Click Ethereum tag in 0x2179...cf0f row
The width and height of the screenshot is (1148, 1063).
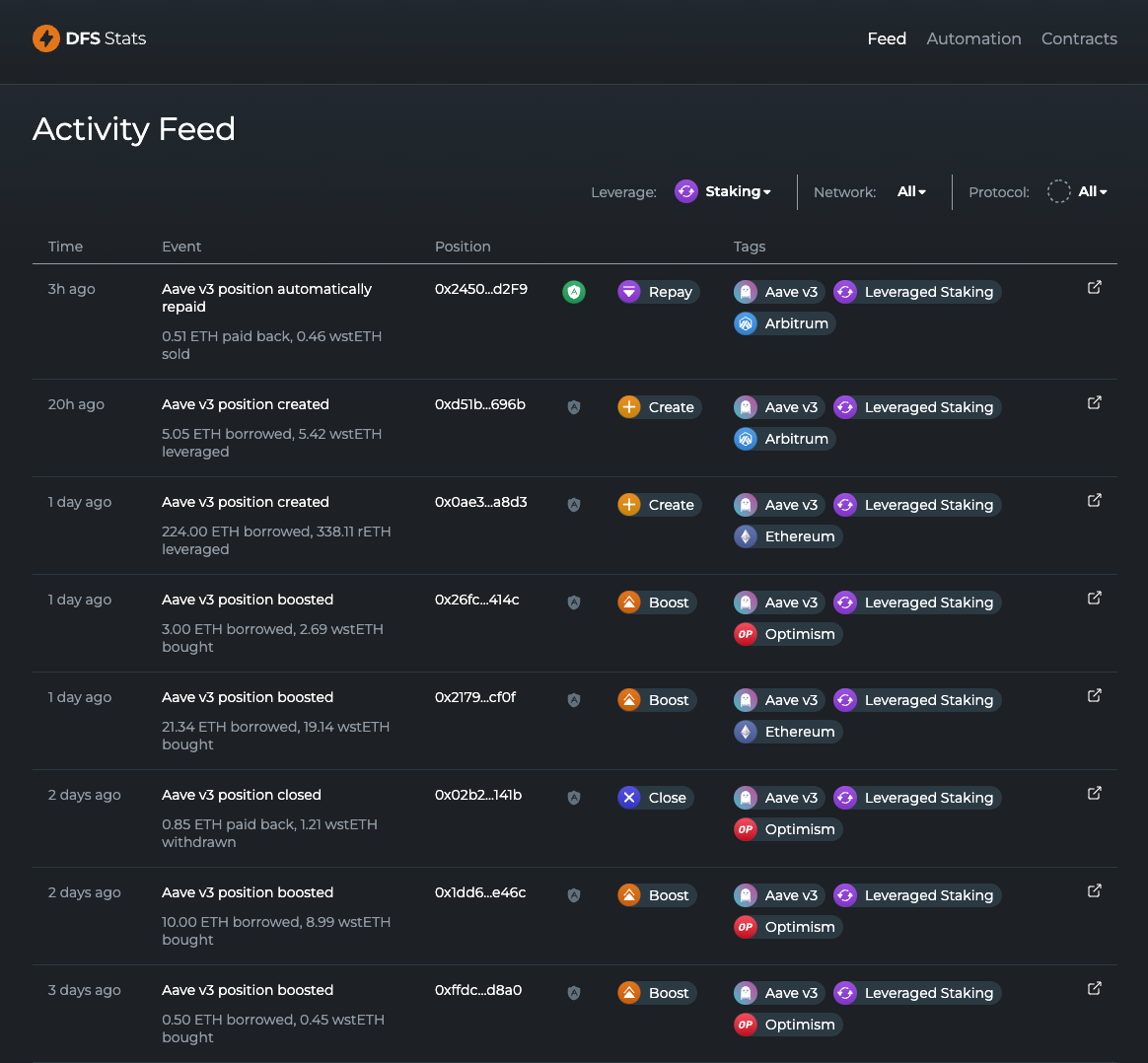788,732
